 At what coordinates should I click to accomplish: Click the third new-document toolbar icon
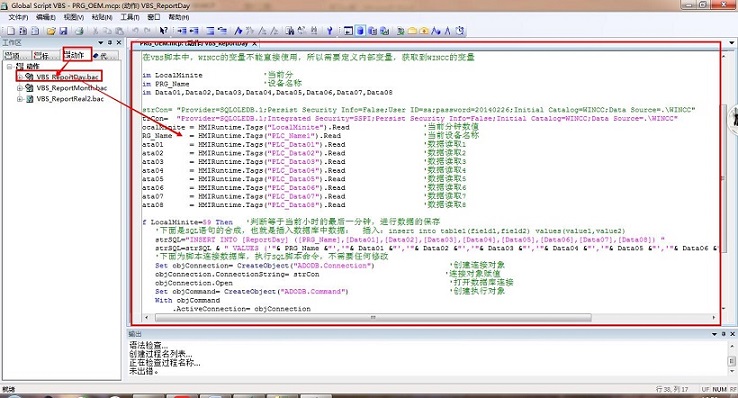pos(35,31)
